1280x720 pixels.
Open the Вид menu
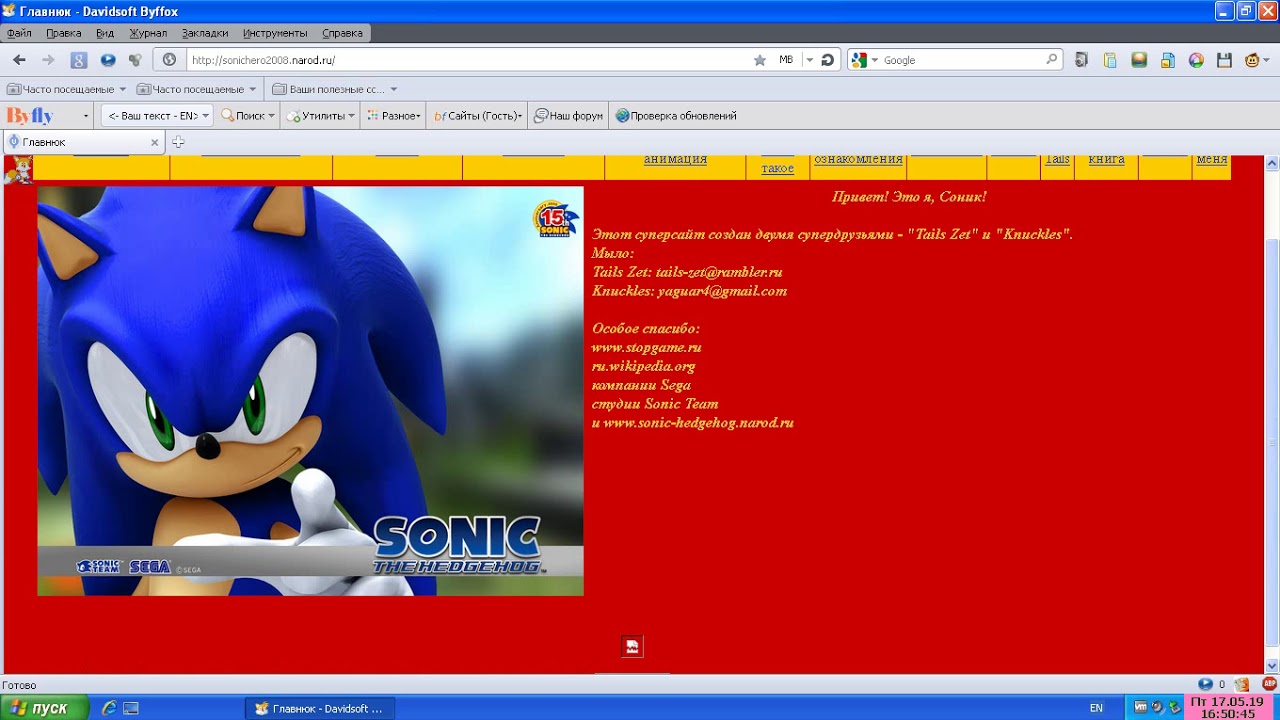(x=105, y=33)
